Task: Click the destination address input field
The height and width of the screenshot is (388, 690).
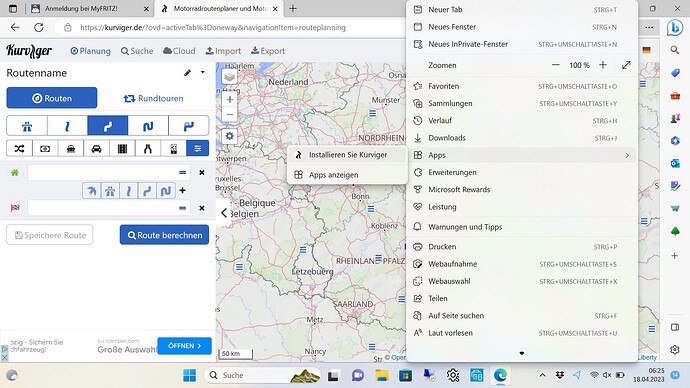Action: pos(109,208)
